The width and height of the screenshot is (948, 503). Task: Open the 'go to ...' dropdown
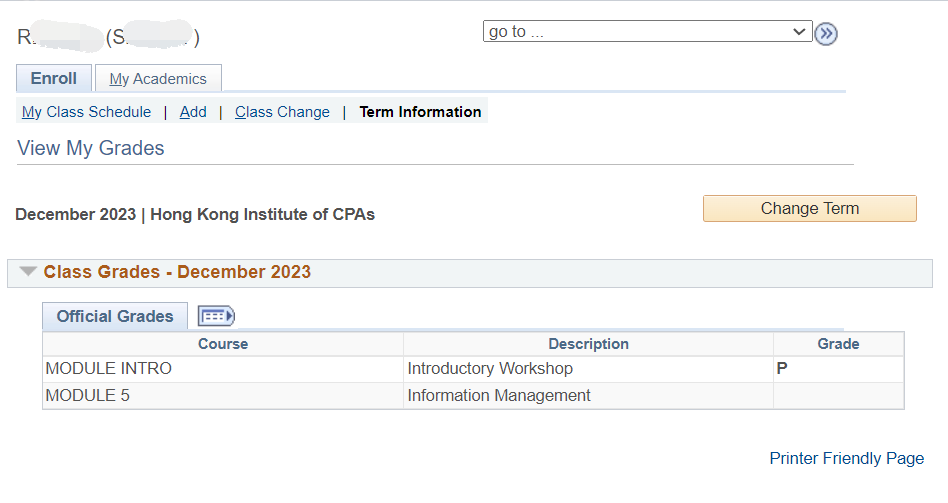coord(647,31)
